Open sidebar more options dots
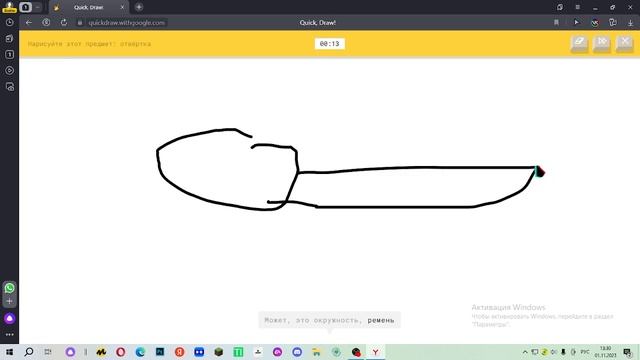The height and width of the screenshot is (360, 640). [x=9, y=334]
